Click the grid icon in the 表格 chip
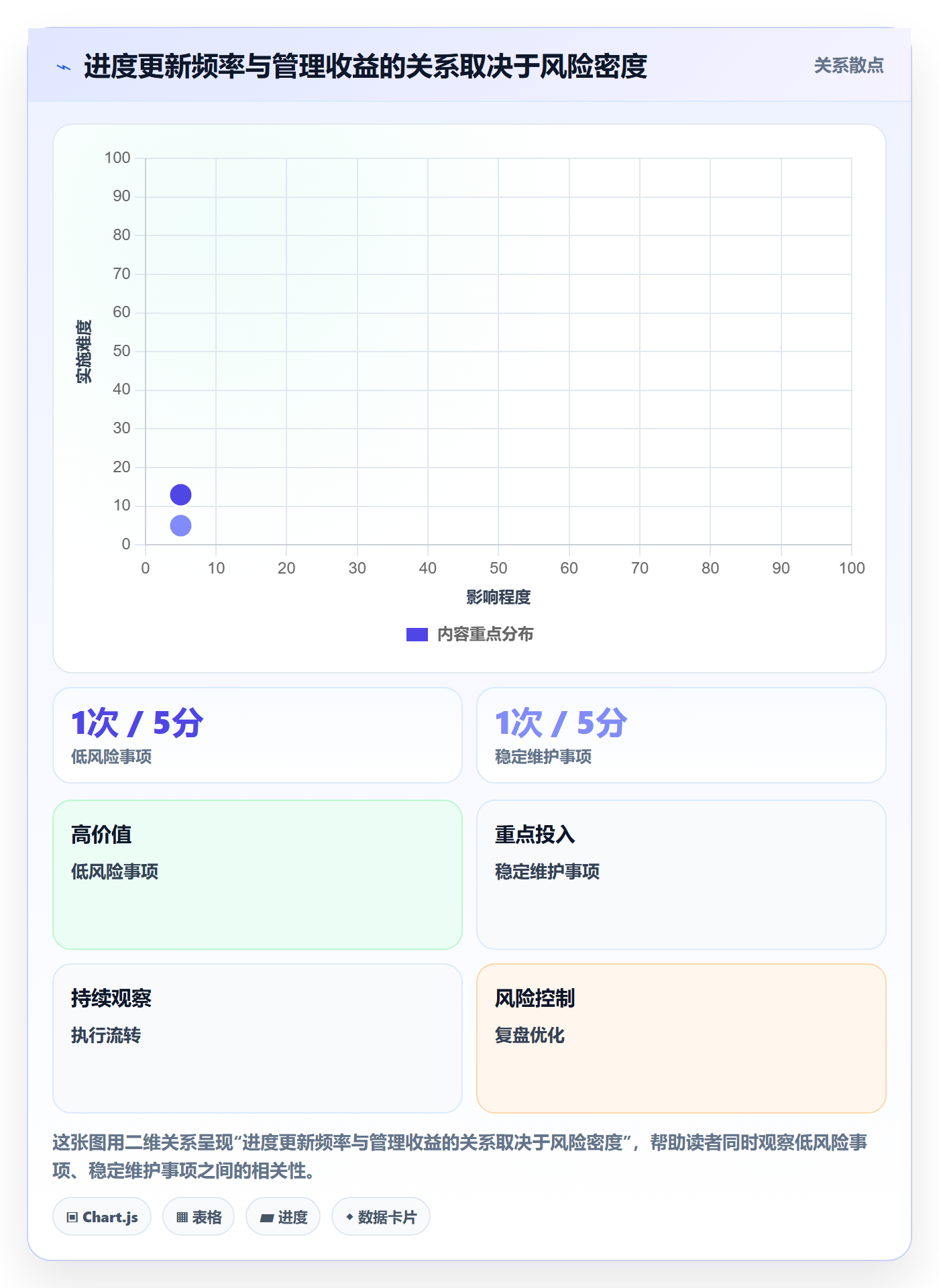This screenshot has width=939, height=1288. coord(182,1218)
